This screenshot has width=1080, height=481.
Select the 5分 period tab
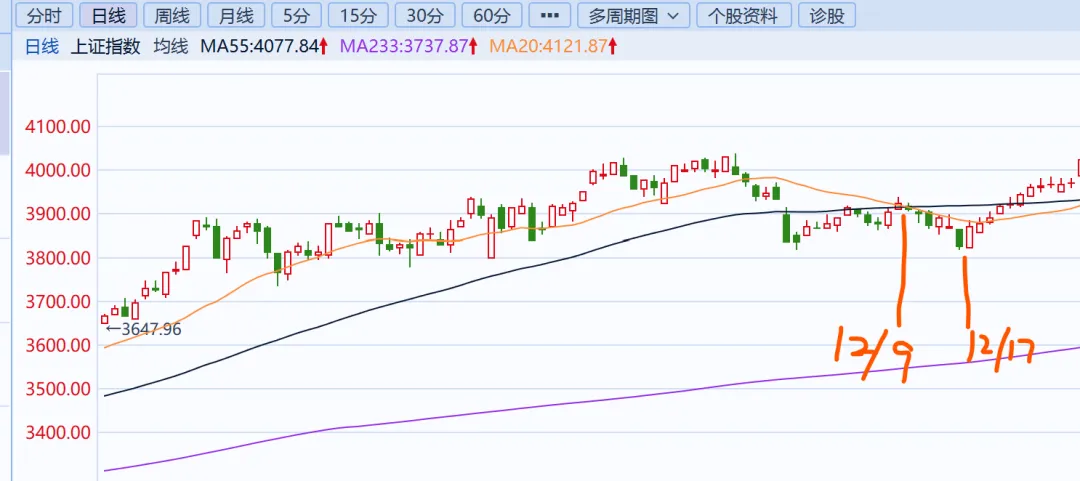pos(297,15)
